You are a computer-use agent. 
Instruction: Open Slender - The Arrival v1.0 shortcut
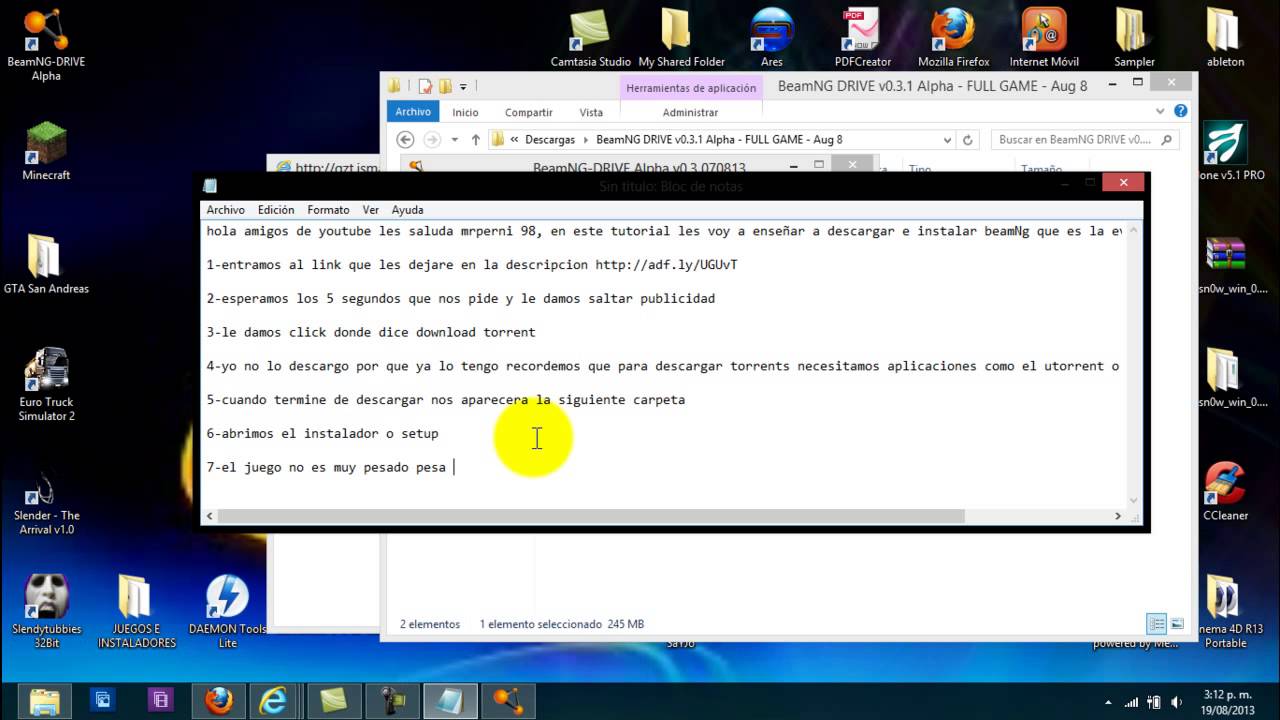pos(46,502)
